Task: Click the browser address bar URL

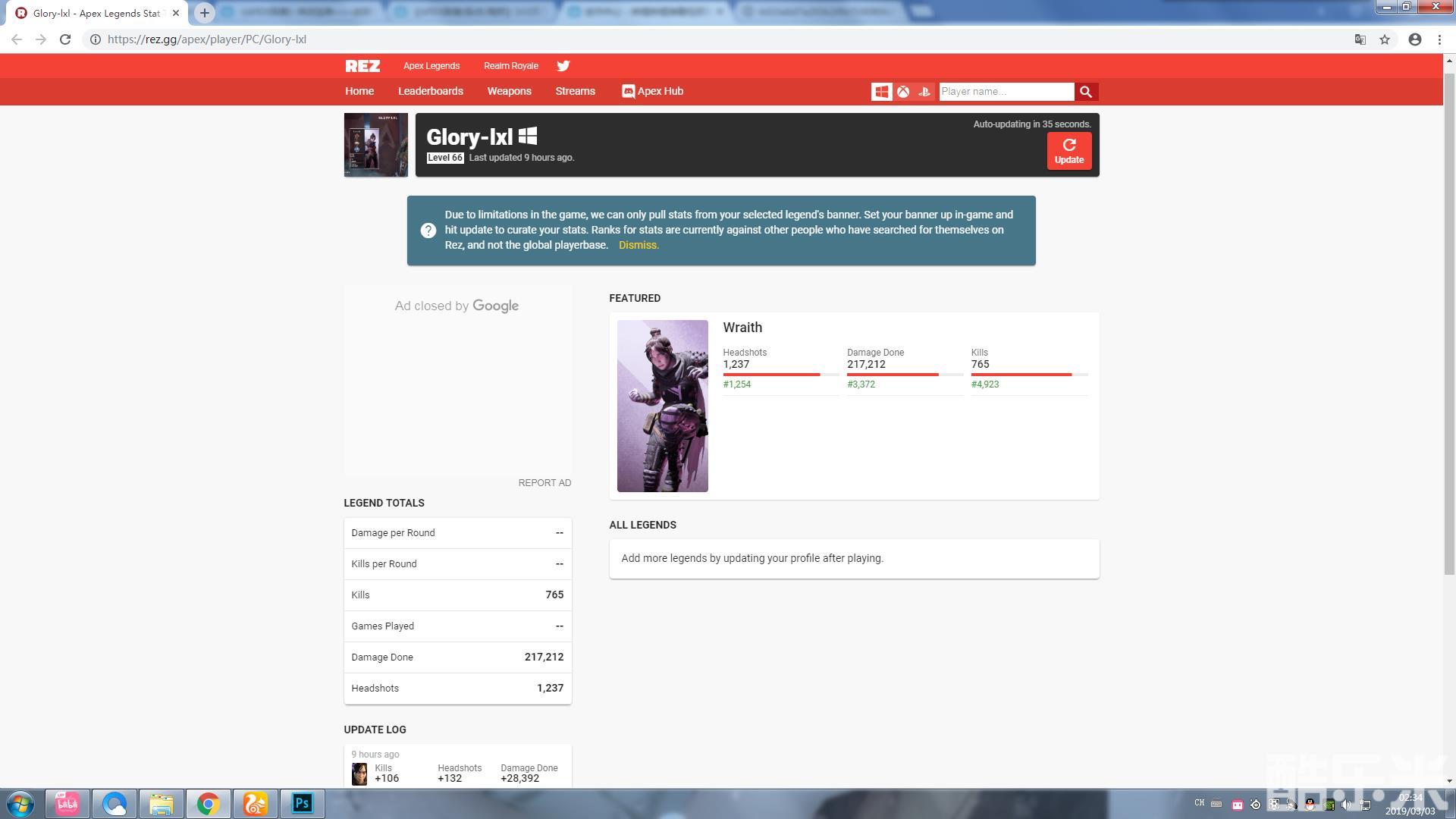Action: point(206,39)
